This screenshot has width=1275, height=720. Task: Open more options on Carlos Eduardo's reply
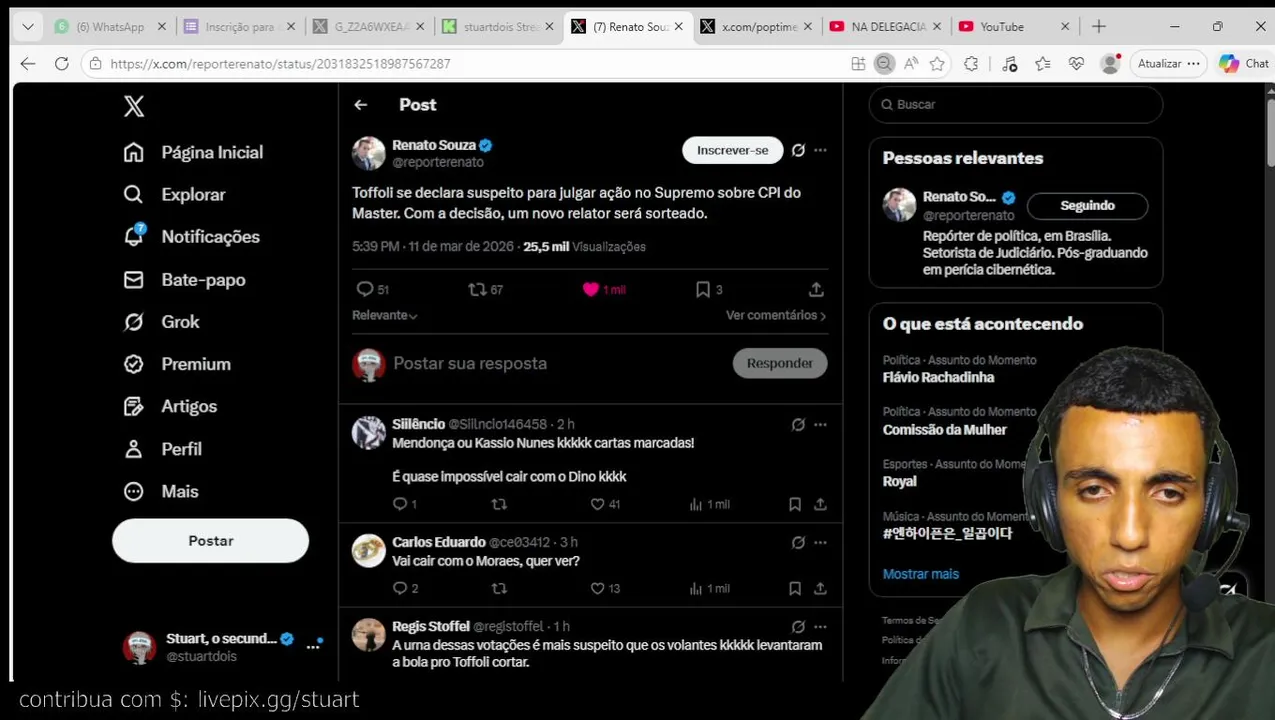click(820, 542)
